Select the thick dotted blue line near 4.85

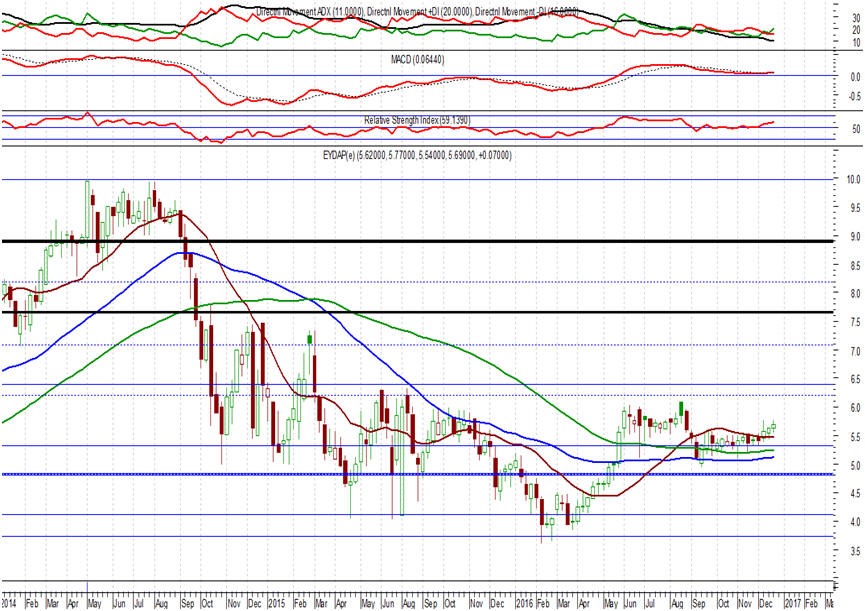point(417,474)
